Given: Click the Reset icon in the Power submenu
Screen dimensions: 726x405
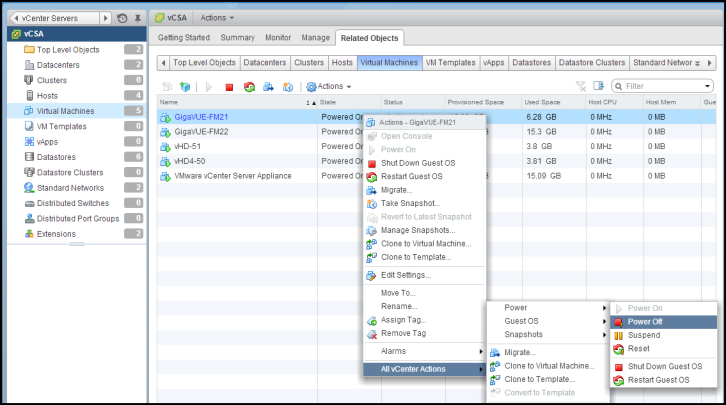Looking at the screenshot, I should [x=618, y=349].
